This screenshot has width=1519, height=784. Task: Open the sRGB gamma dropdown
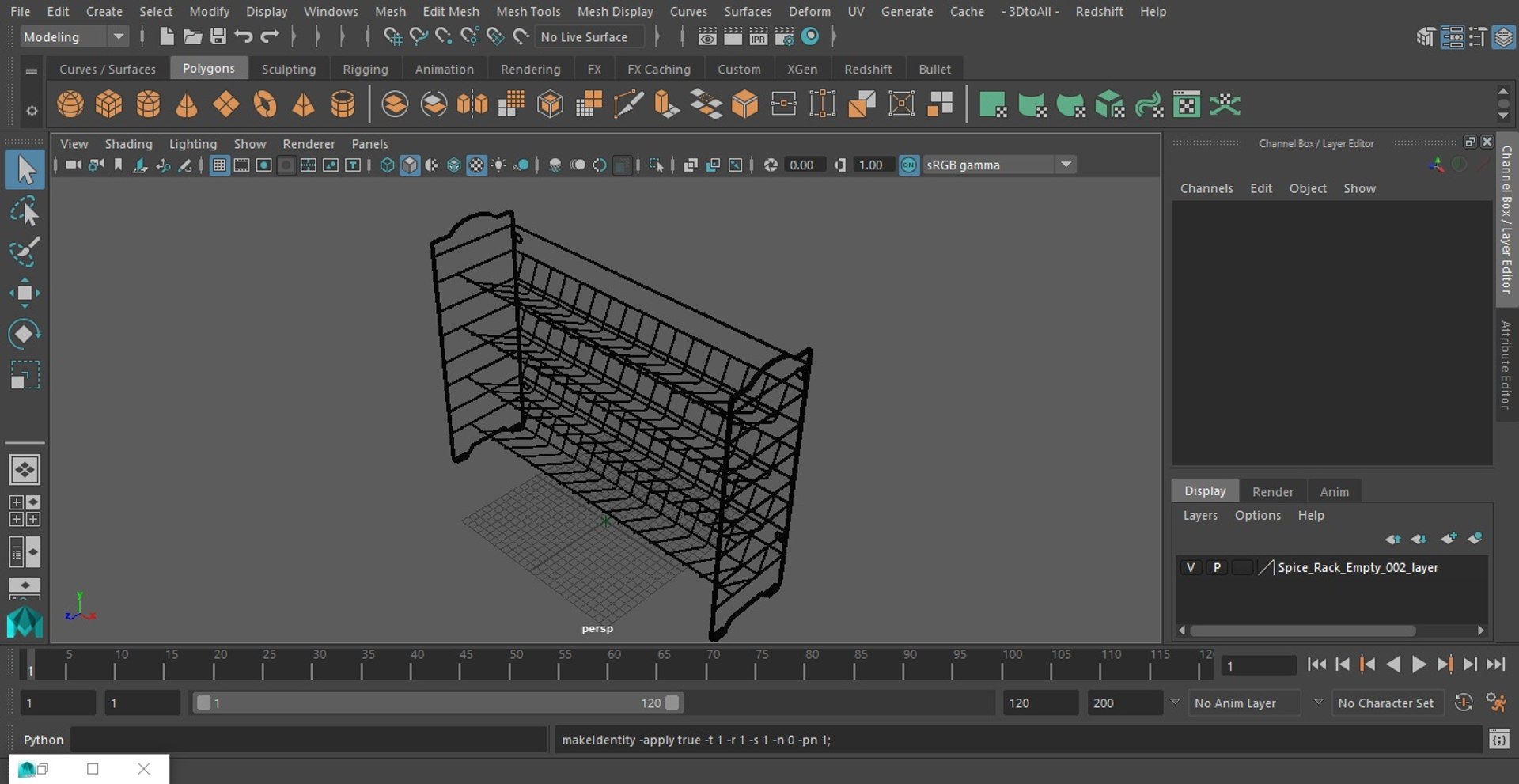pyautogui.click(x=998, y=165)
